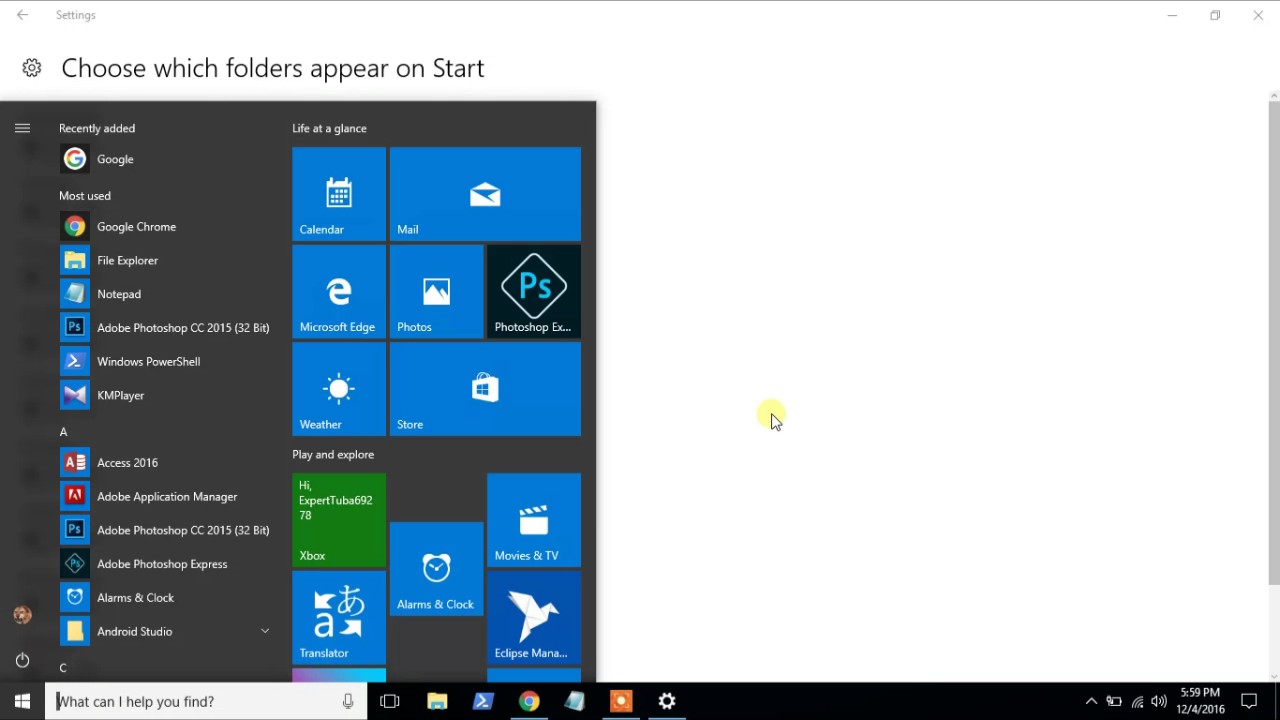1280x720 pixels.
Task: Open Google from Recently added
Action: (165, 159)
